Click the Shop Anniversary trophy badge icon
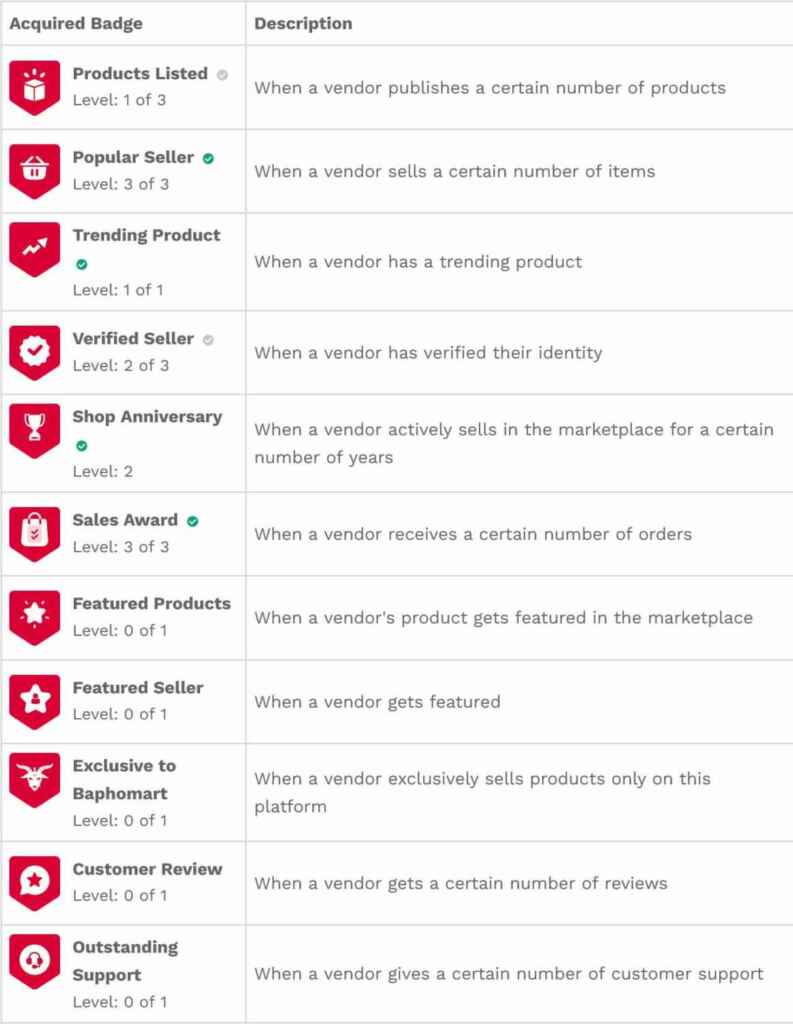 point(35,430)
